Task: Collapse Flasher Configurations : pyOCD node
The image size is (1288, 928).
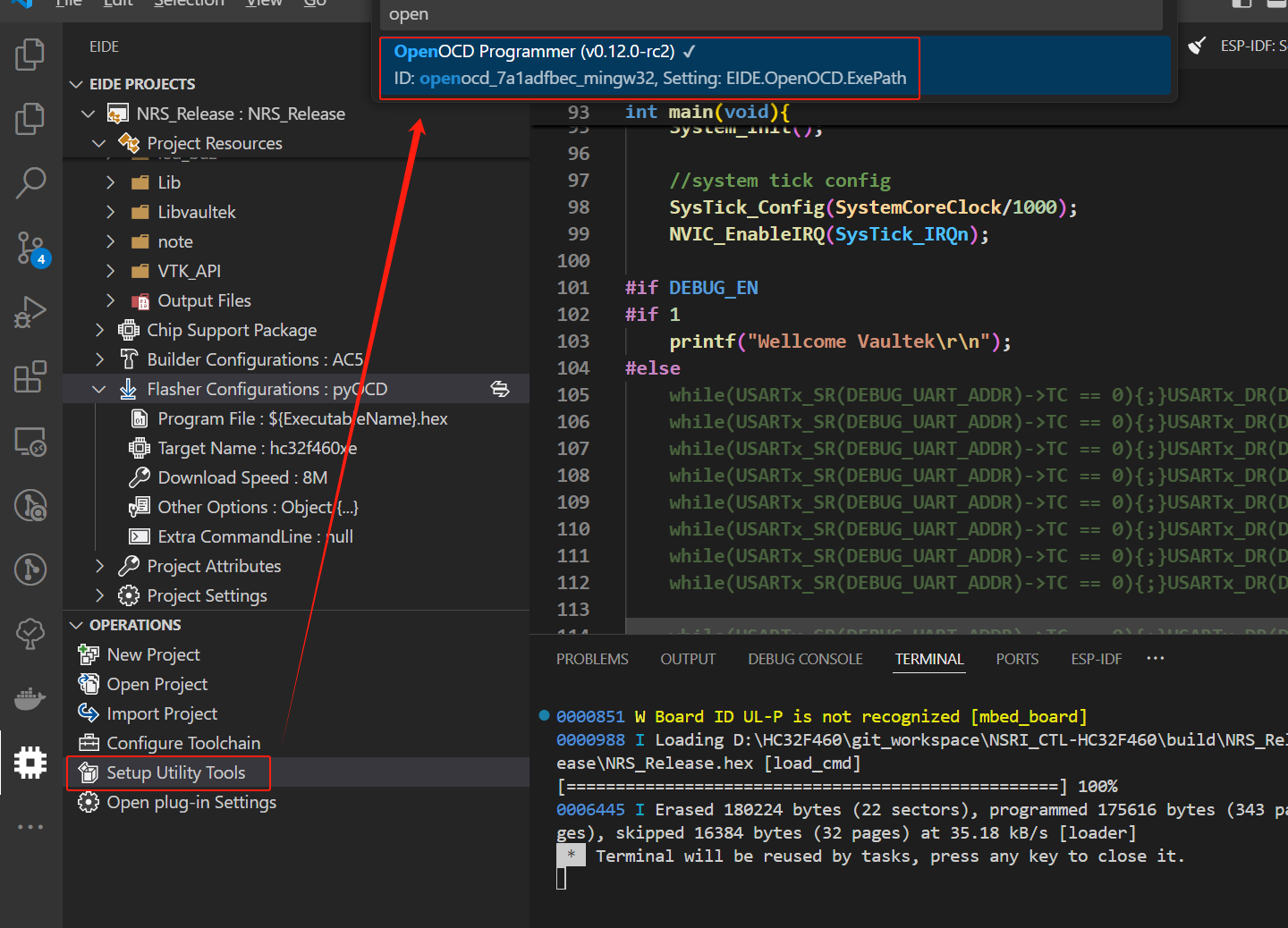Action: pos(99,389)
